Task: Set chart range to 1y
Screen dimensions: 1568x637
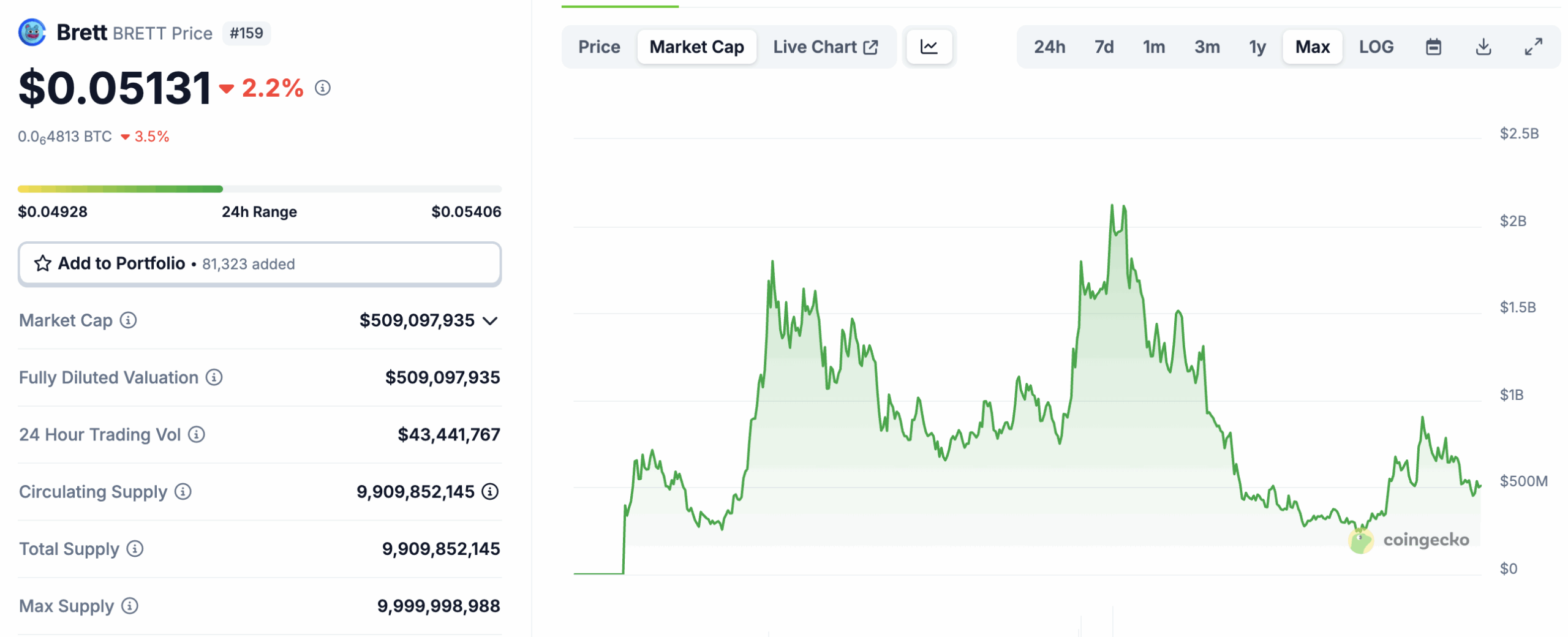Action: click(1257, 47)
